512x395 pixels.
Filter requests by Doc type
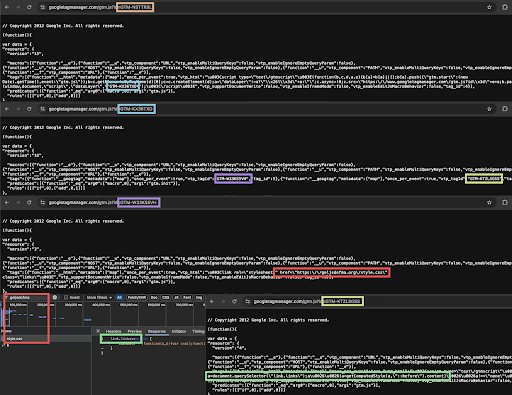click(x=154, y=297)
